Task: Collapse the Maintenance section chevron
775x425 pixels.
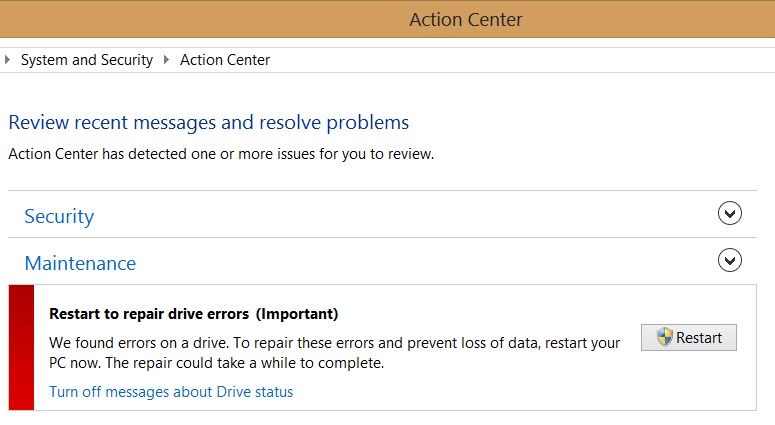Action: [731, 261]
